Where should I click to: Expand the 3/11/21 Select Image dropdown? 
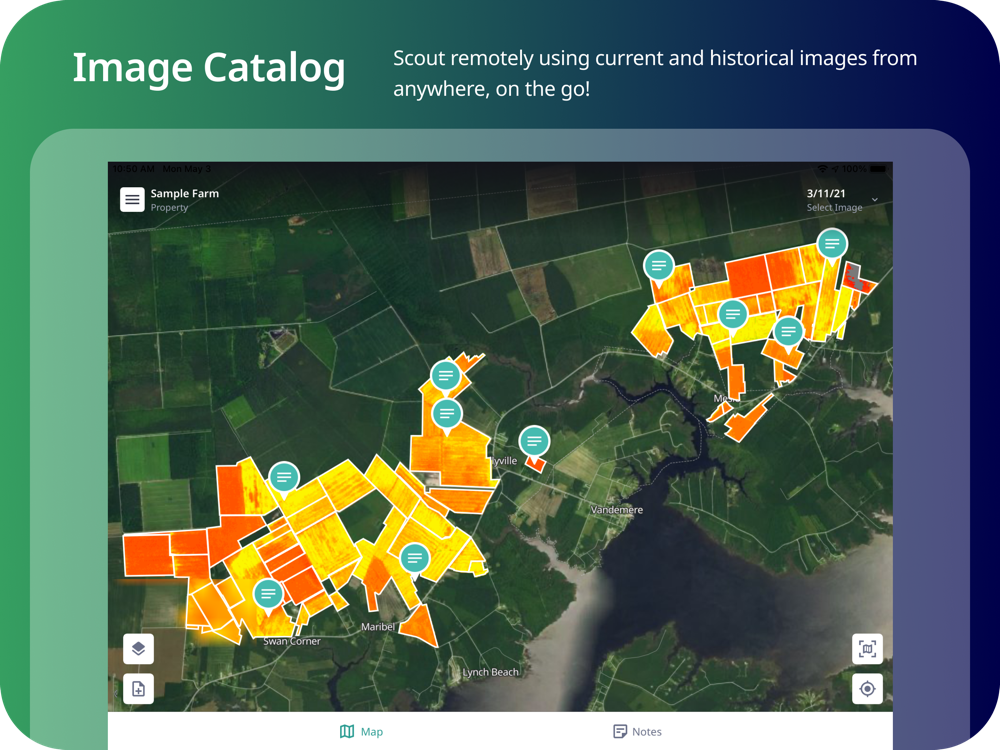coord(841,200)
